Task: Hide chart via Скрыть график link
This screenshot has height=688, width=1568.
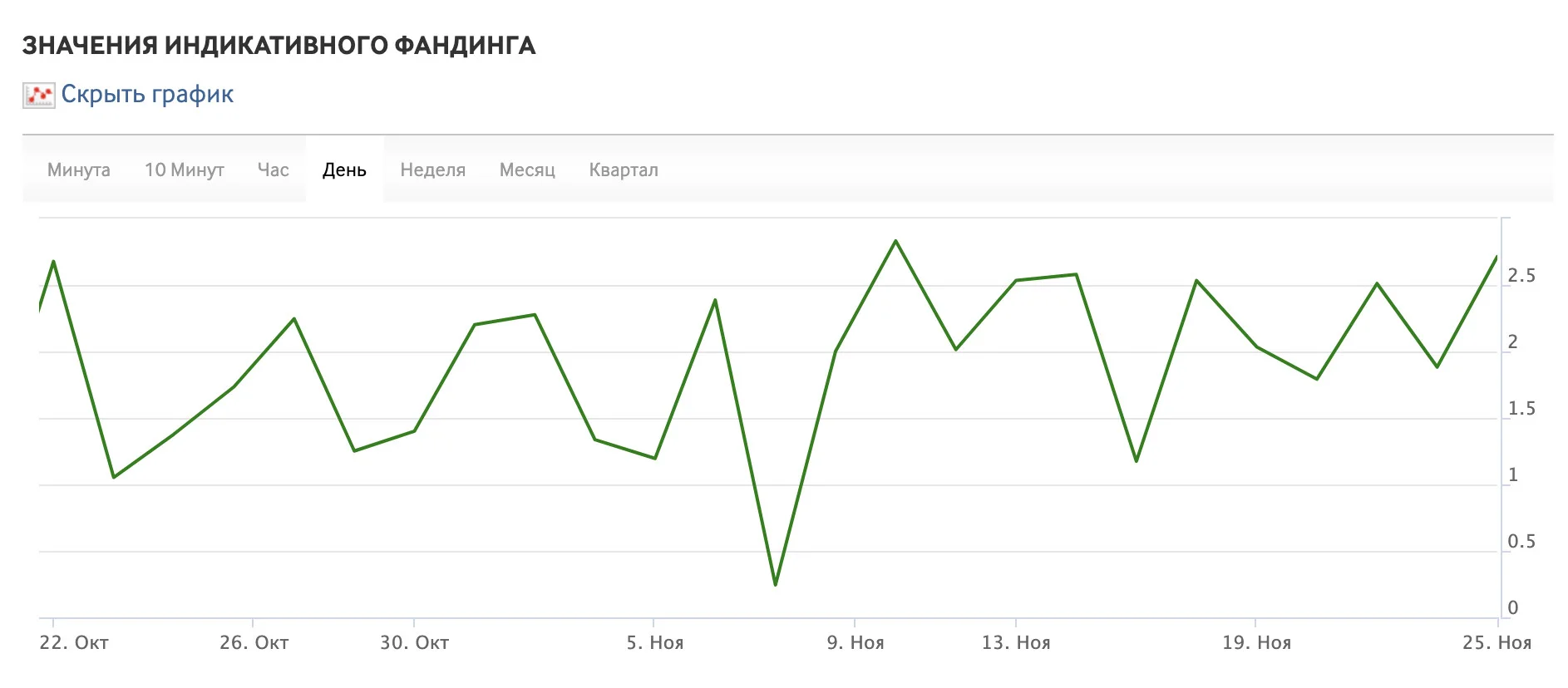Action: pos(147,95)
